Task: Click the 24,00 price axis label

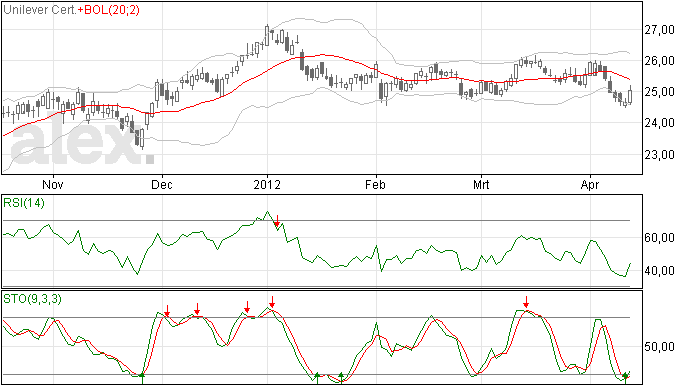Action: point(659,123)
